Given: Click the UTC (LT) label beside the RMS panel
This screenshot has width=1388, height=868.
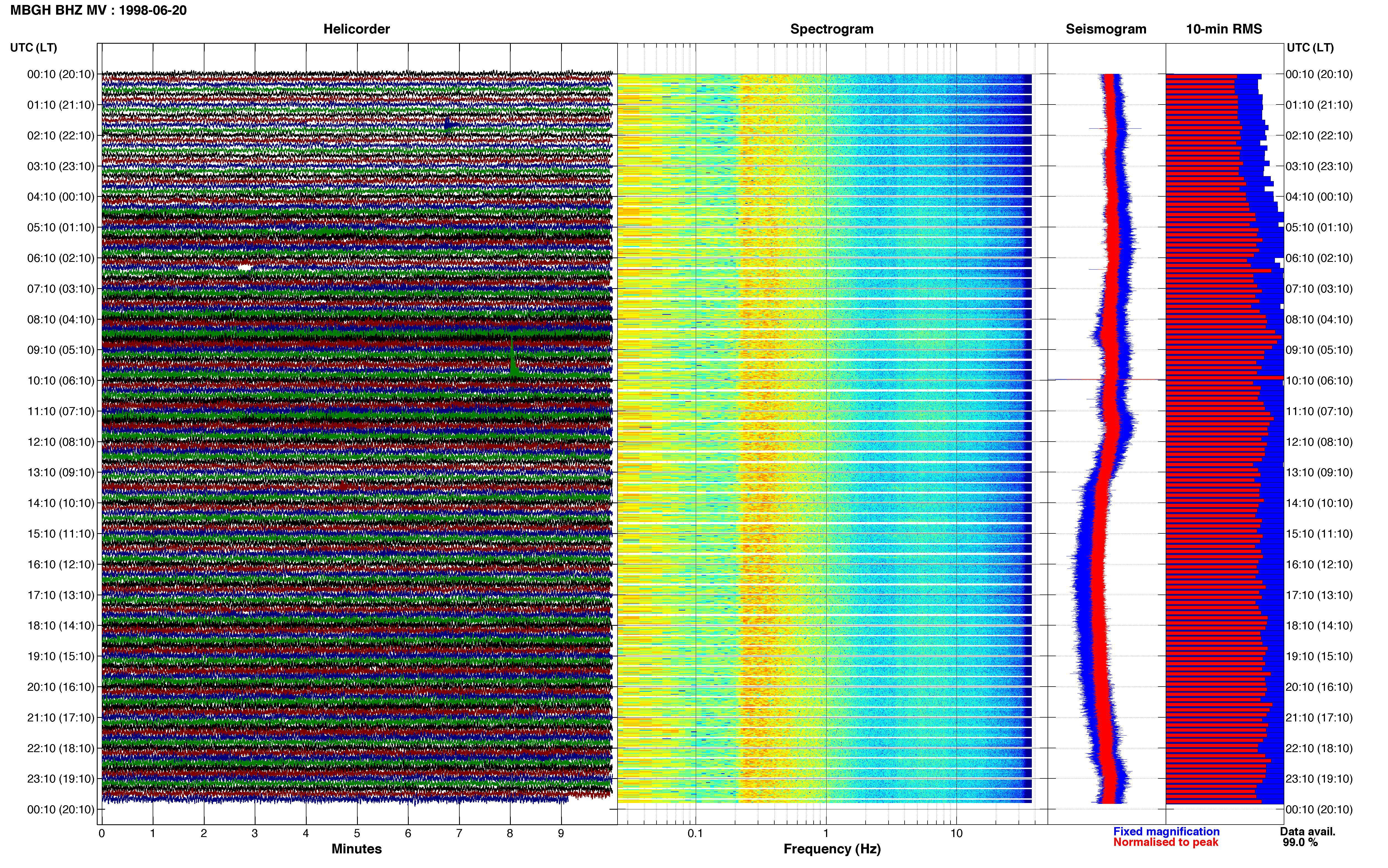Looking at the screenshot, I should [1310, 48].
